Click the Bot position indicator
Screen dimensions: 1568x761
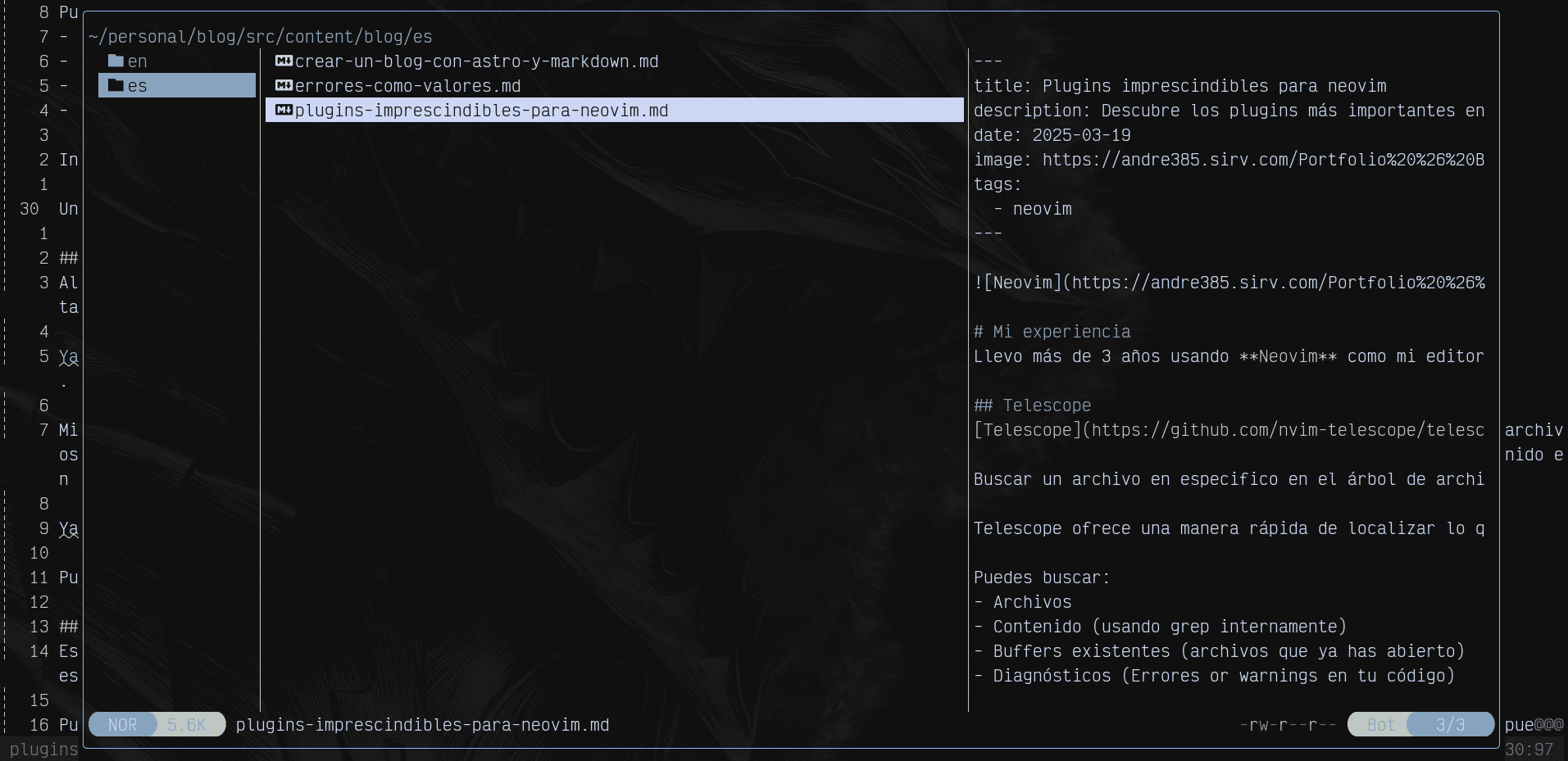[1380, 725]
